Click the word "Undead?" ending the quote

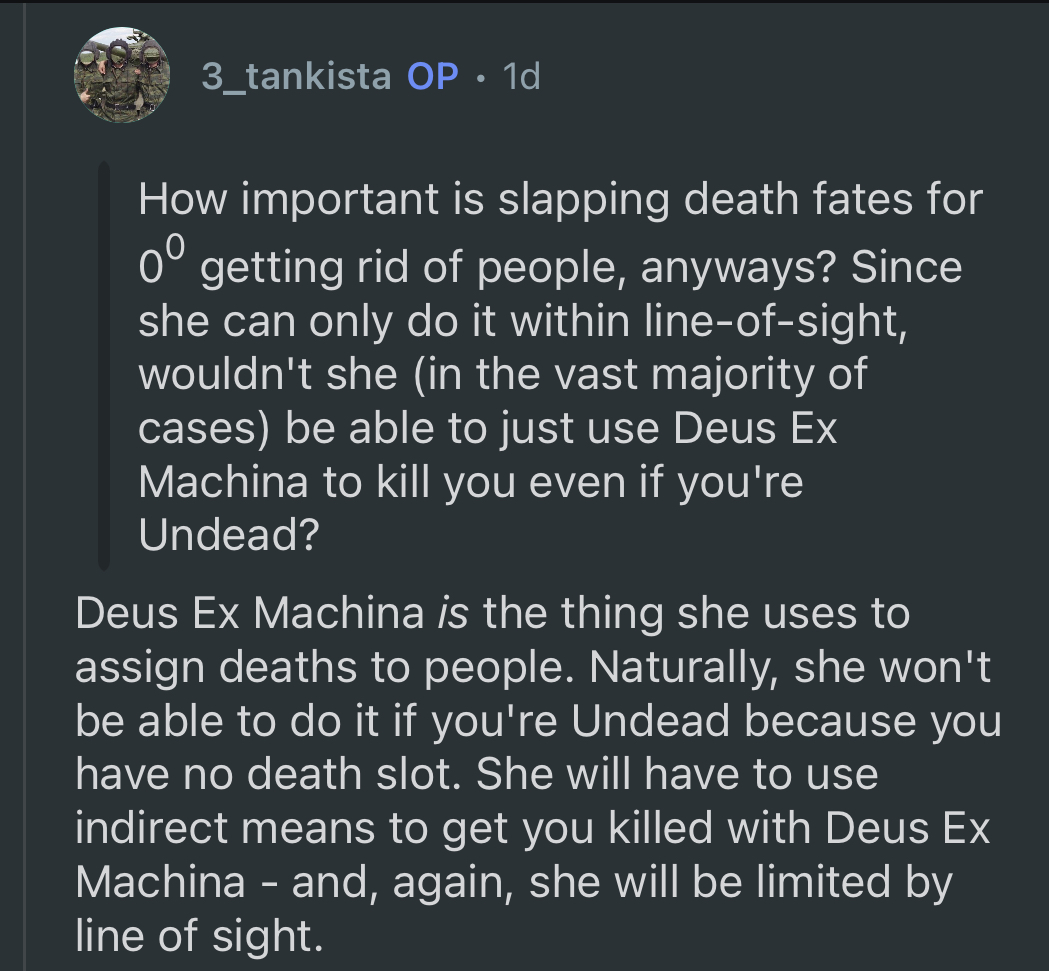(228, 536)
